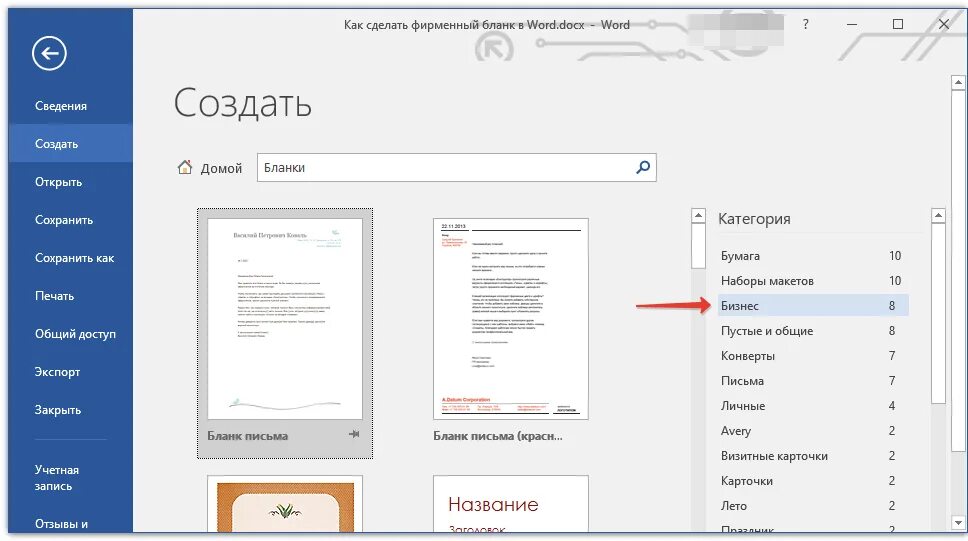This screenshot has width=968, height=541.
Task: Select the red Бланк письма (красн... template
Action: (x=511, y=319)
